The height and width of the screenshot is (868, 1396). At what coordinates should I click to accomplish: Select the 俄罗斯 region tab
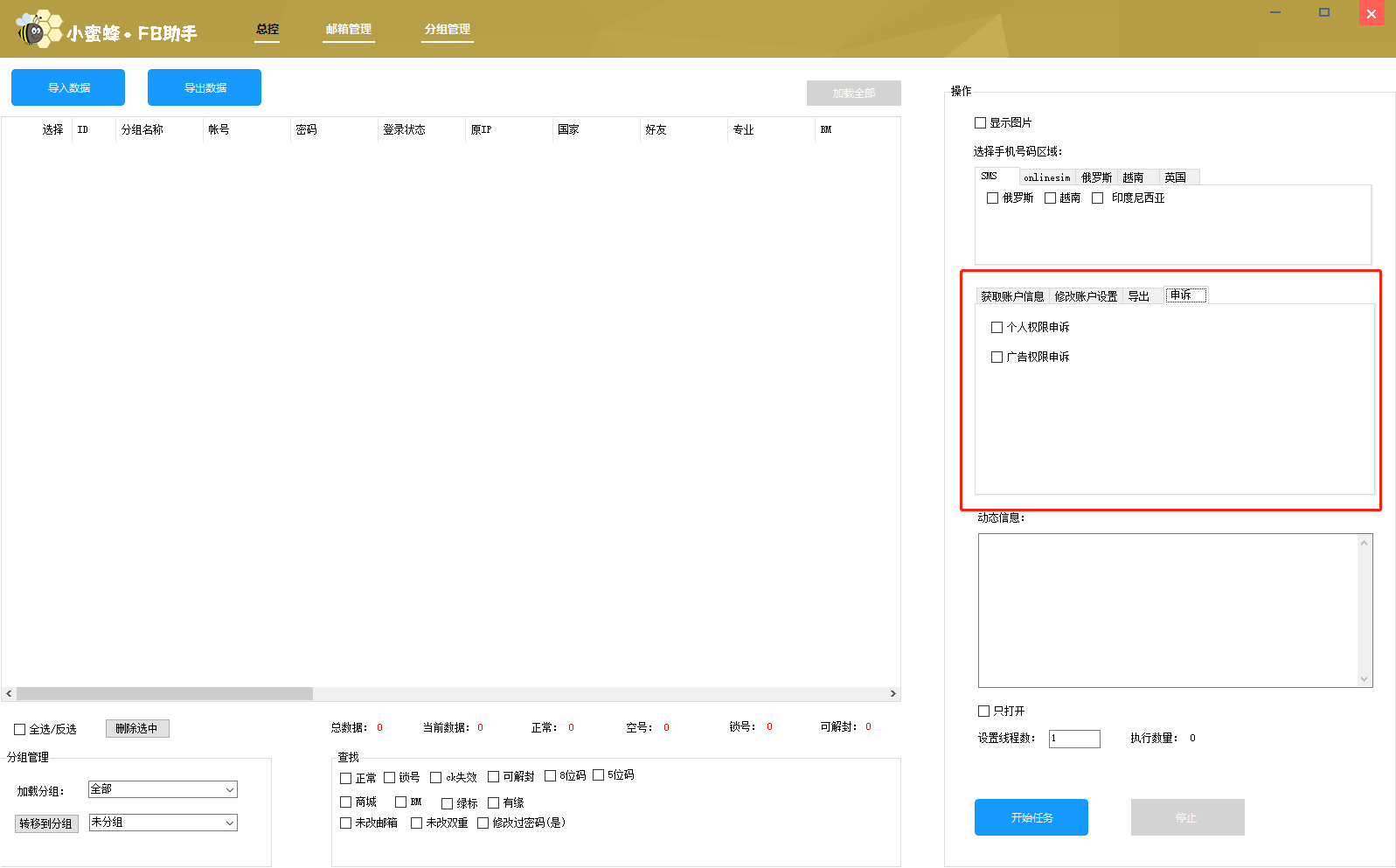[1096, 177]
